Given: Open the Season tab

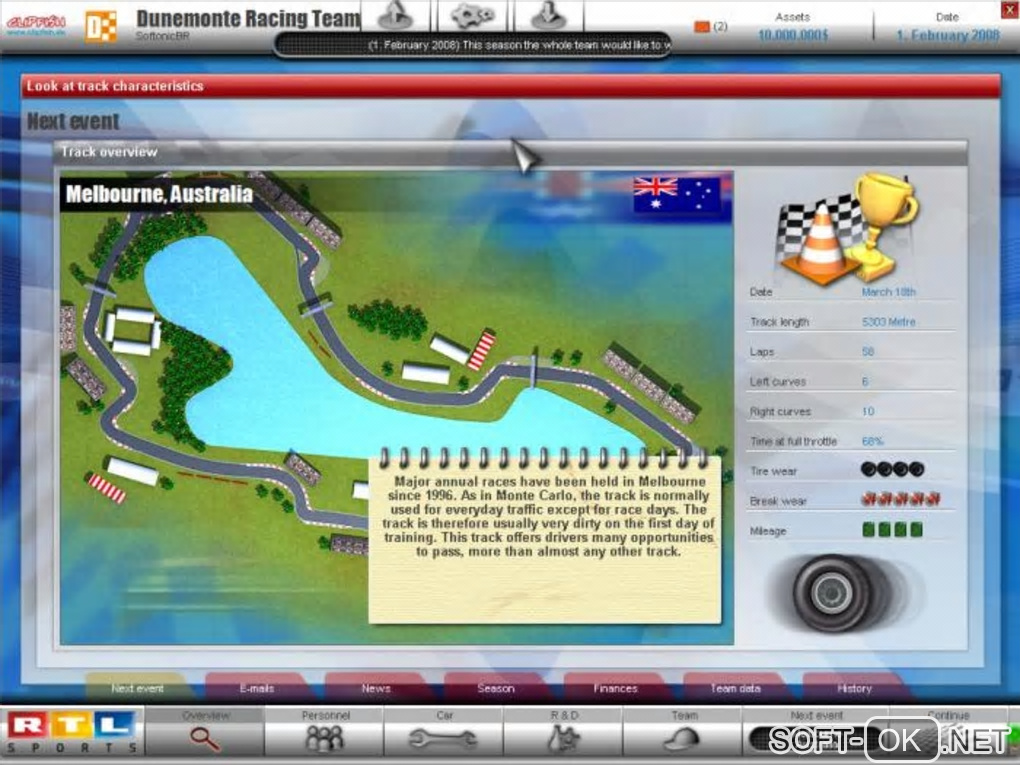Looking at the screenshot, I should coord(496,688).
